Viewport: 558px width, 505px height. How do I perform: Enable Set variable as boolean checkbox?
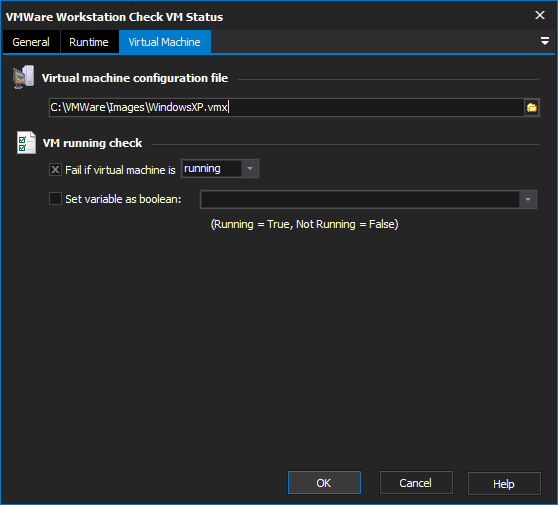[x=55, y=199]
